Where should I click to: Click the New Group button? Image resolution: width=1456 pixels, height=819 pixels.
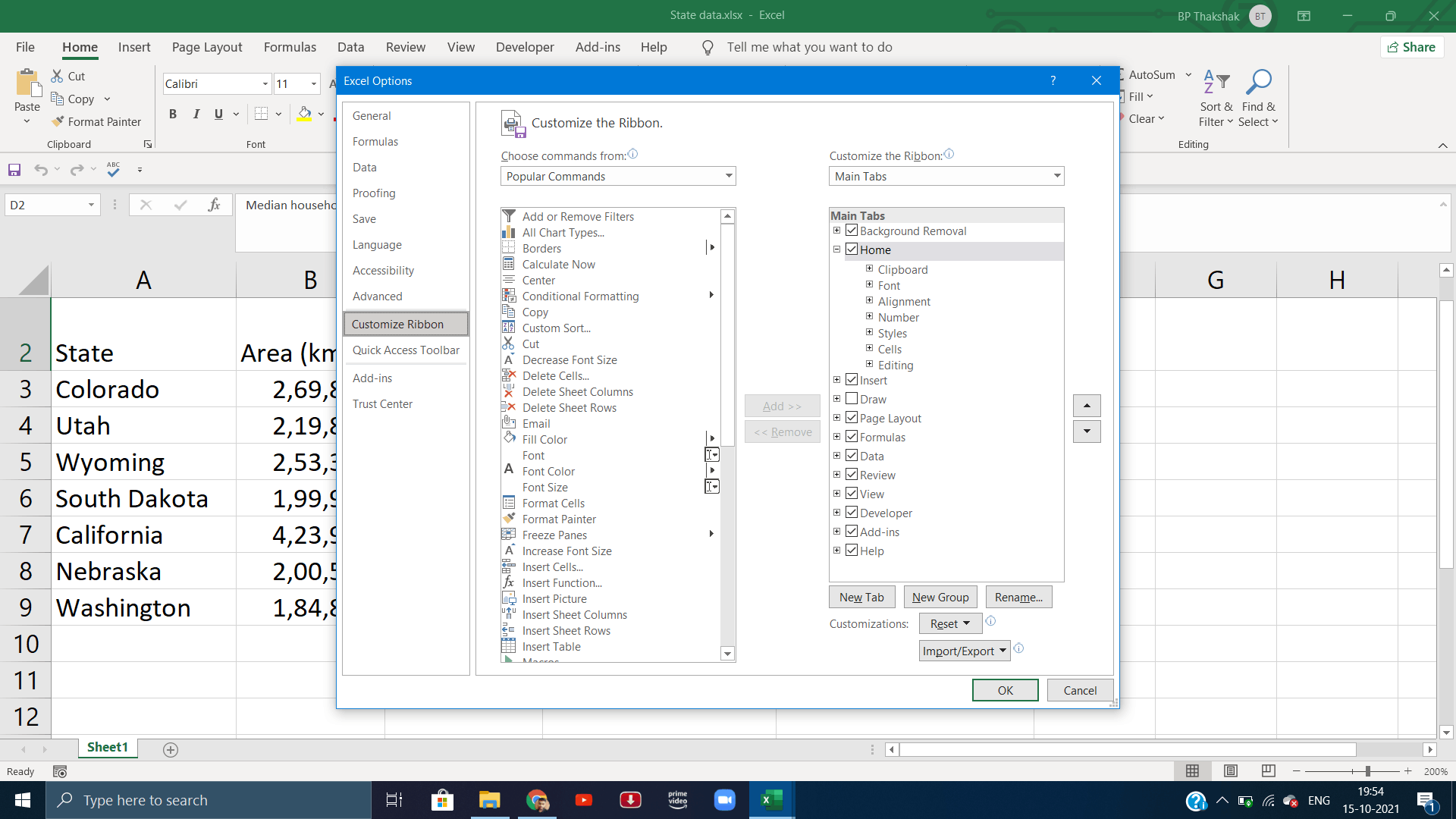[x=940, y=597]
